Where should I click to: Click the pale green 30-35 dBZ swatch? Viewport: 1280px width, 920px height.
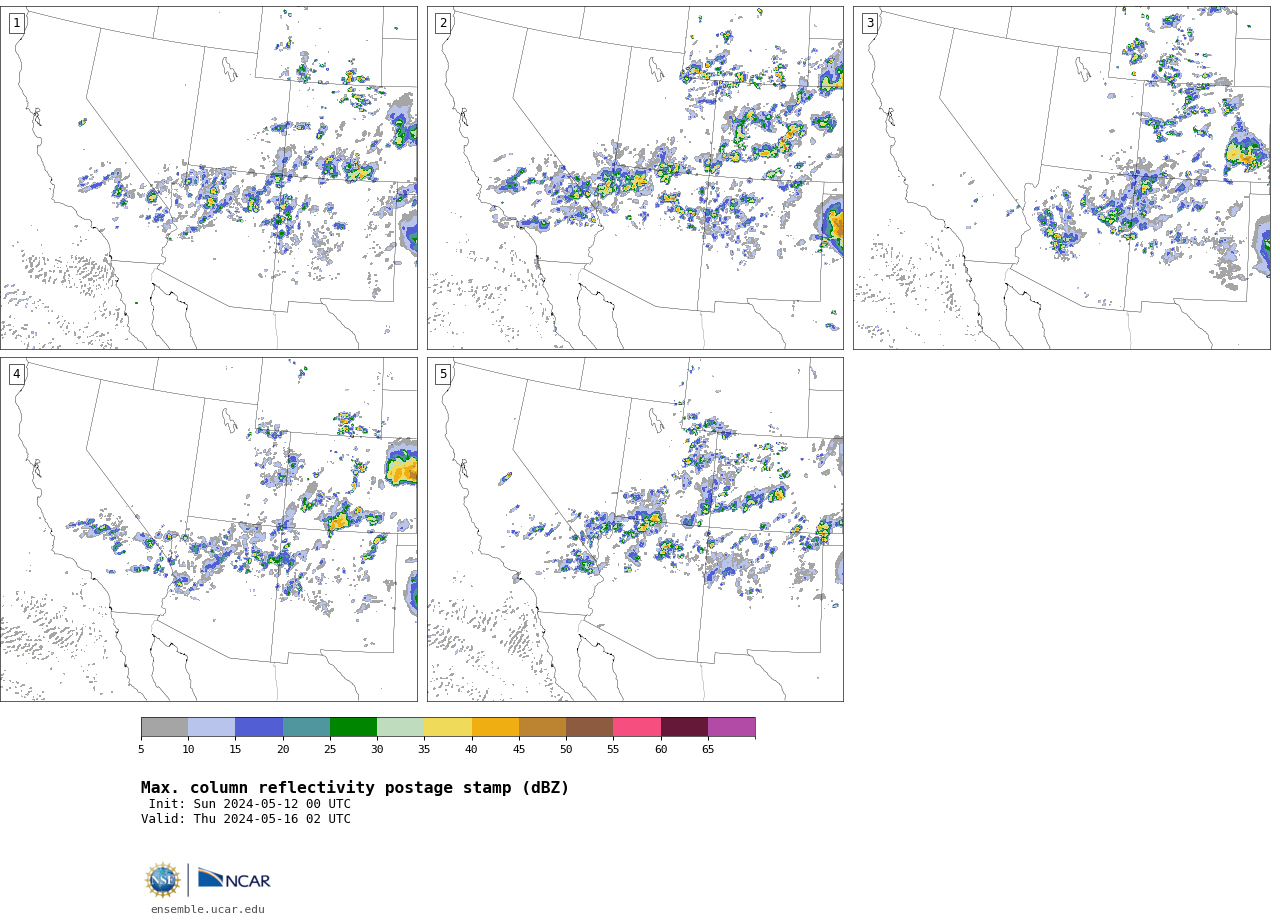[400, 727]
